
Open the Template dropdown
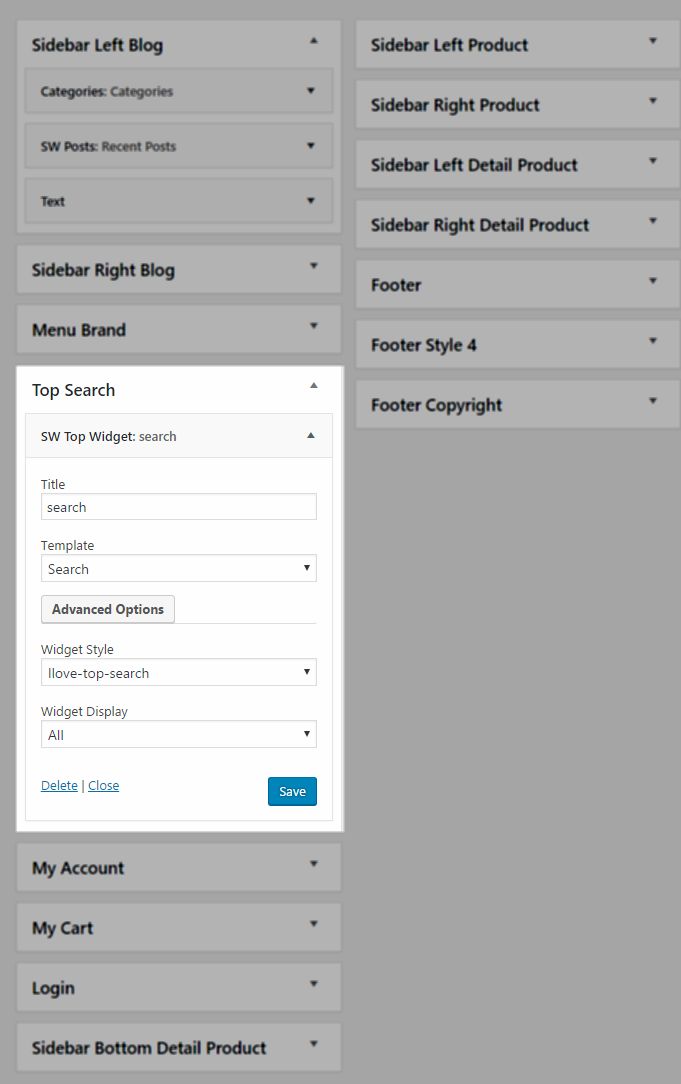178,568
